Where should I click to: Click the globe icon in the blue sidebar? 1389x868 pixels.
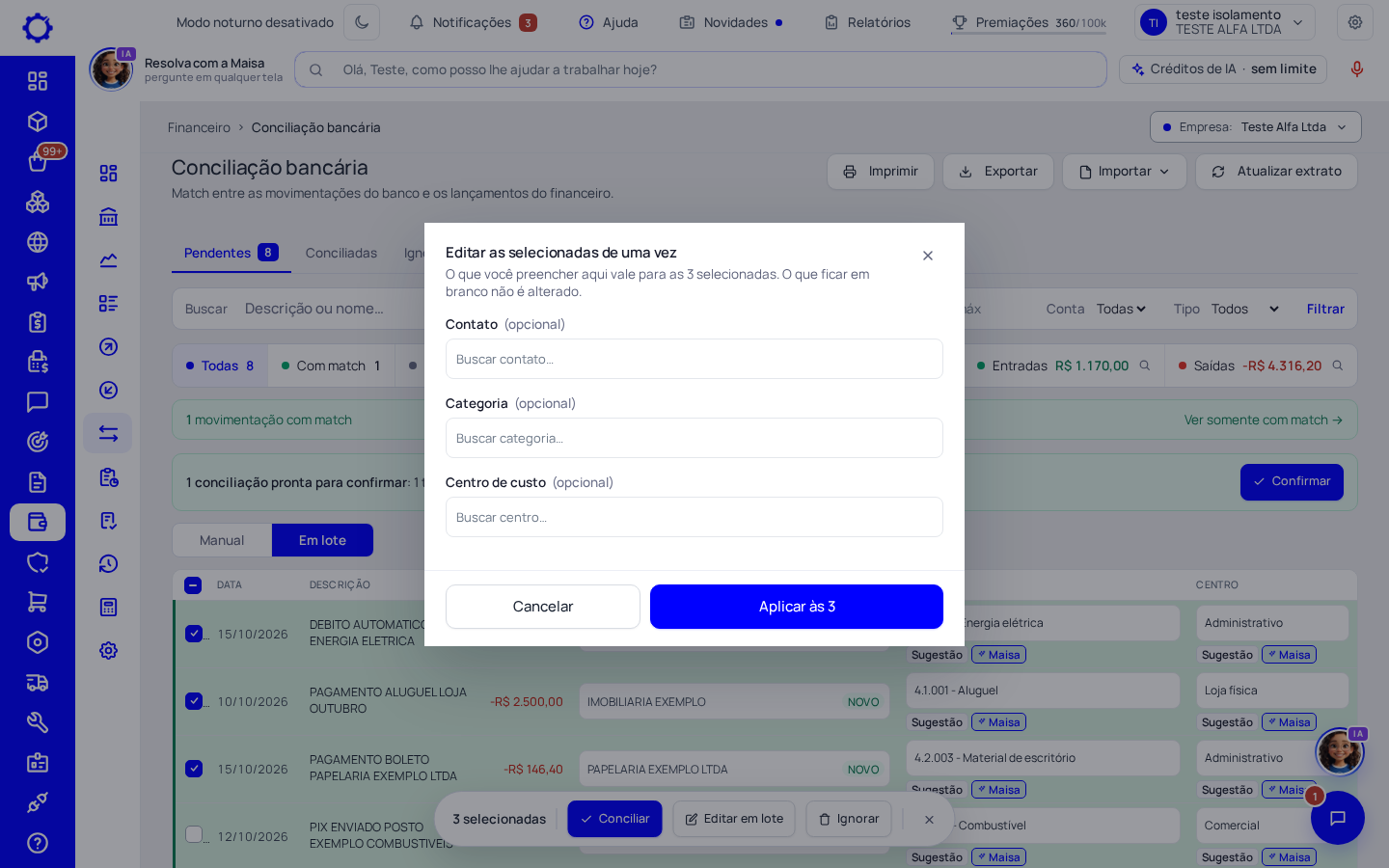(x=38, y=242)
